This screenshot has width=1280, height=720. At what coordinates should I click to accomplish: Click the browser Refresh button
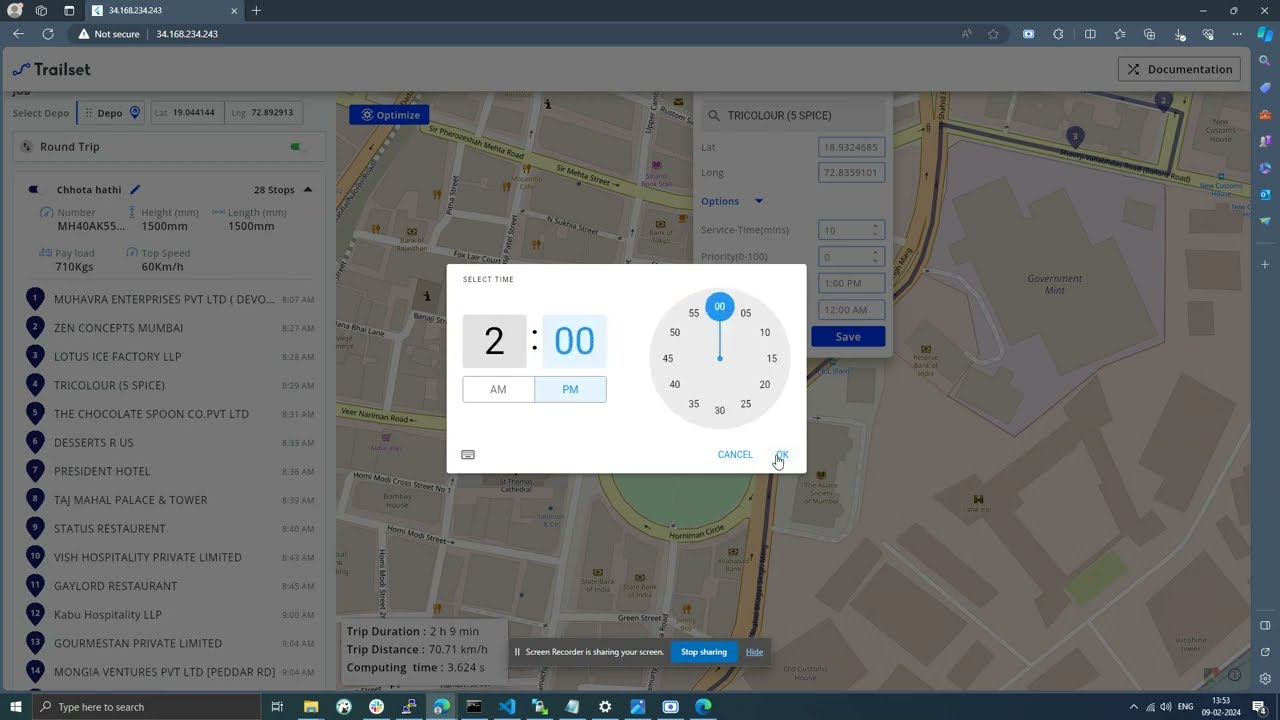point(47,34)
